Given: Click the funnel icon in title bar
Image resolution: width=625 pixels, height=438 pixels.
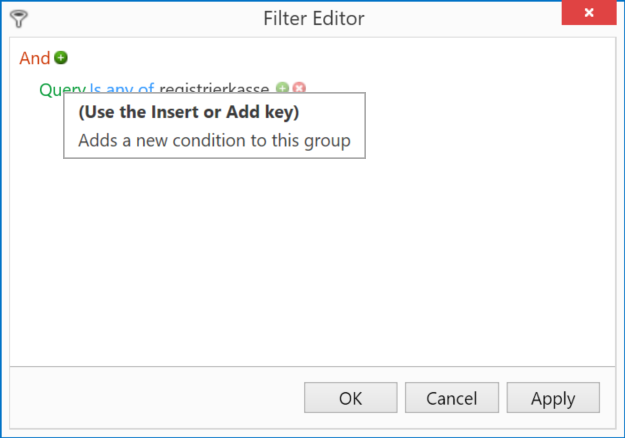Looking at the screenshot, I should [x=18, y=19].
